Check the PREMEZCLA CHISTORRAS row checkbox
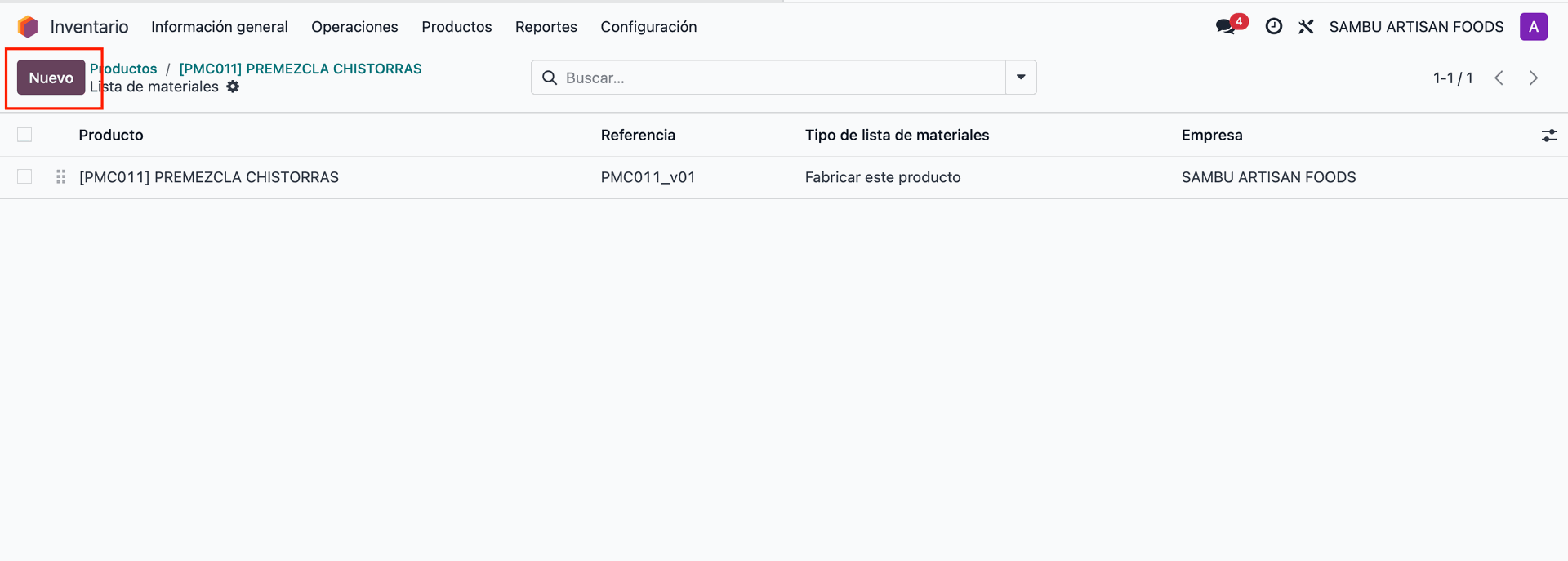This screenshot has height=561, width=1568. (x=24, y=177)
